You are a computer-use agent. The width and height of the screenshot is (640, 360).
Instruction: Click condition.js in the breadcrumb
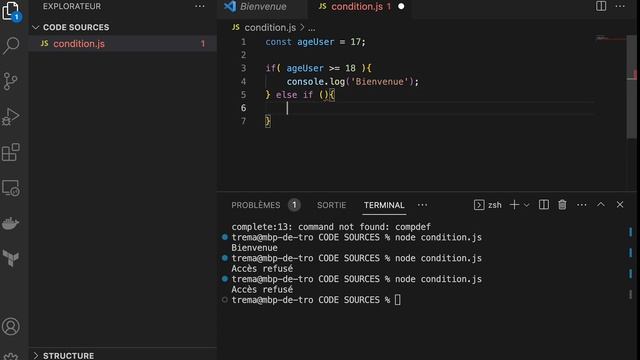click(x=270, y=27)
